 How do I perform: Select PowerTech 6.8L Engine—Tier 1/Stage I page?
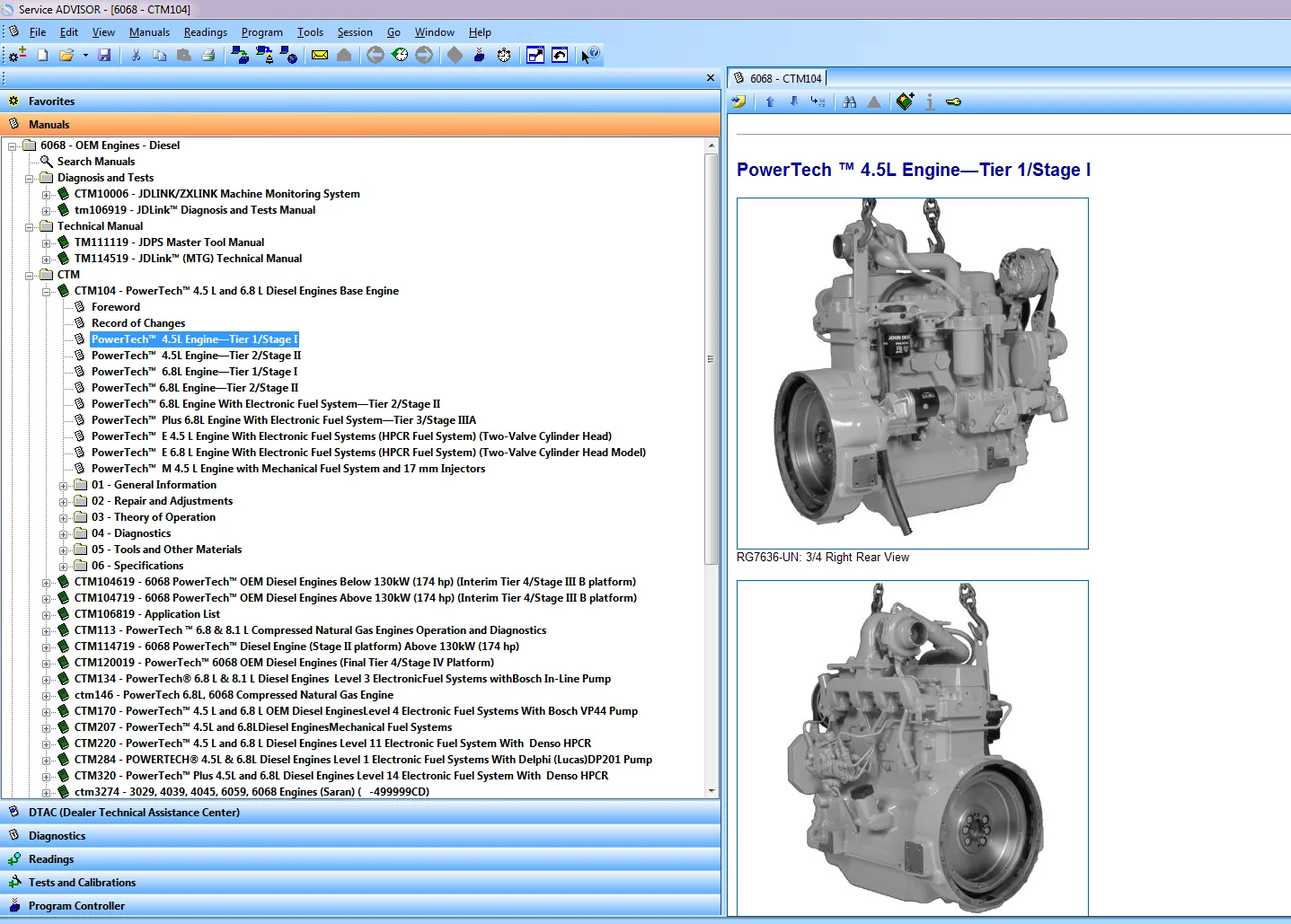point(194,372)
